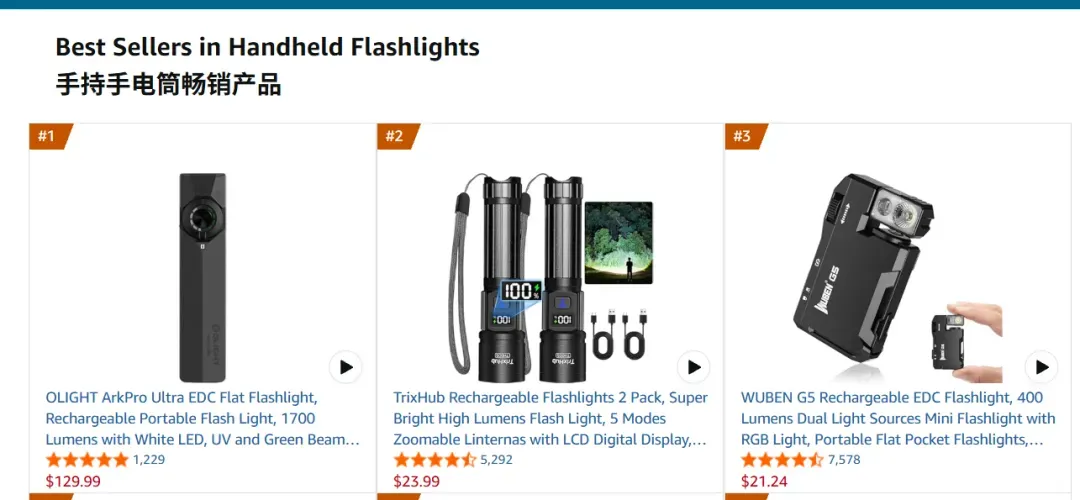
Task: View the 5,292 reviews for TrixHub
Action: (497, 460)
